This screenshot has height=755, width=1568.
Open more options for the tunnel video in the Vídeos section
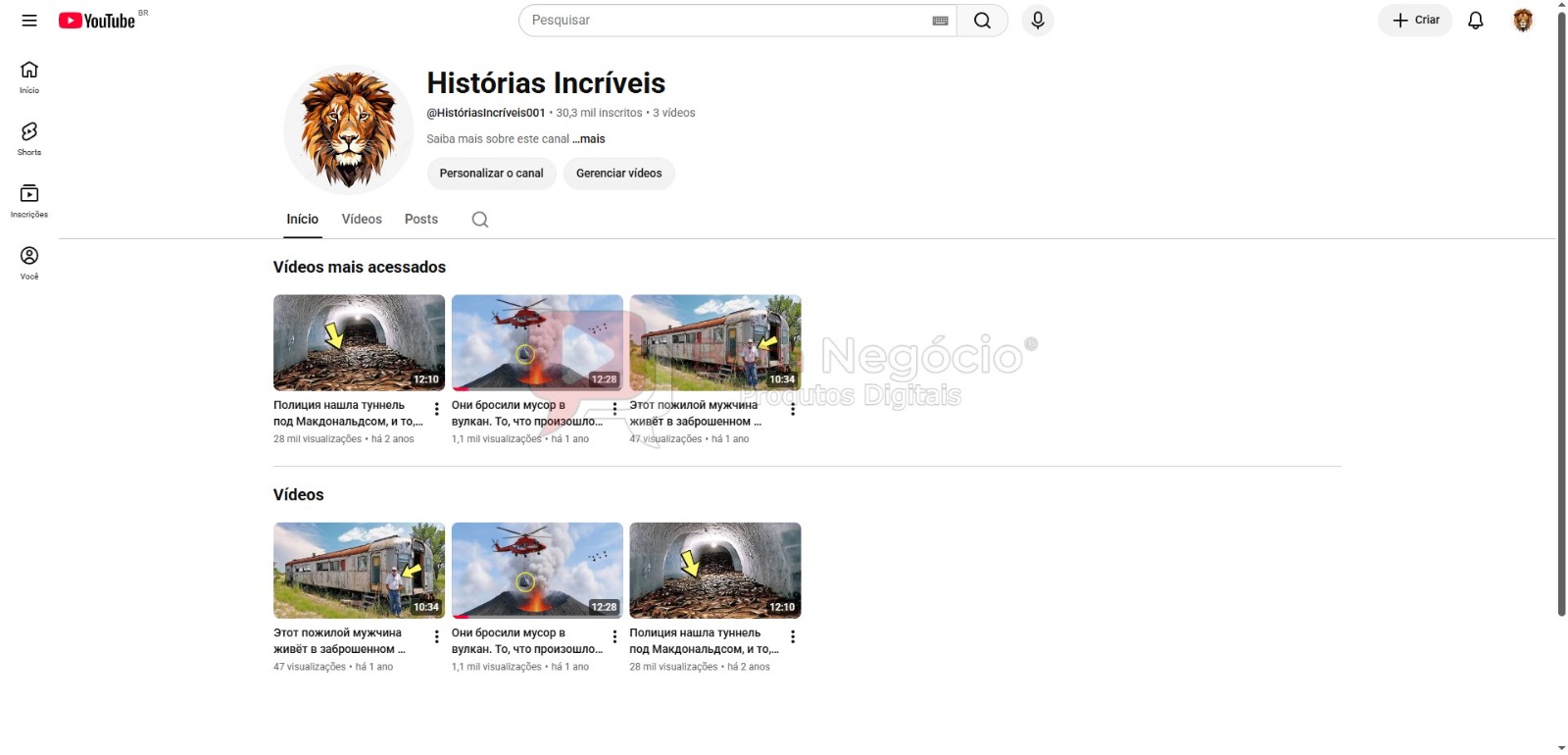pos(793,636)
